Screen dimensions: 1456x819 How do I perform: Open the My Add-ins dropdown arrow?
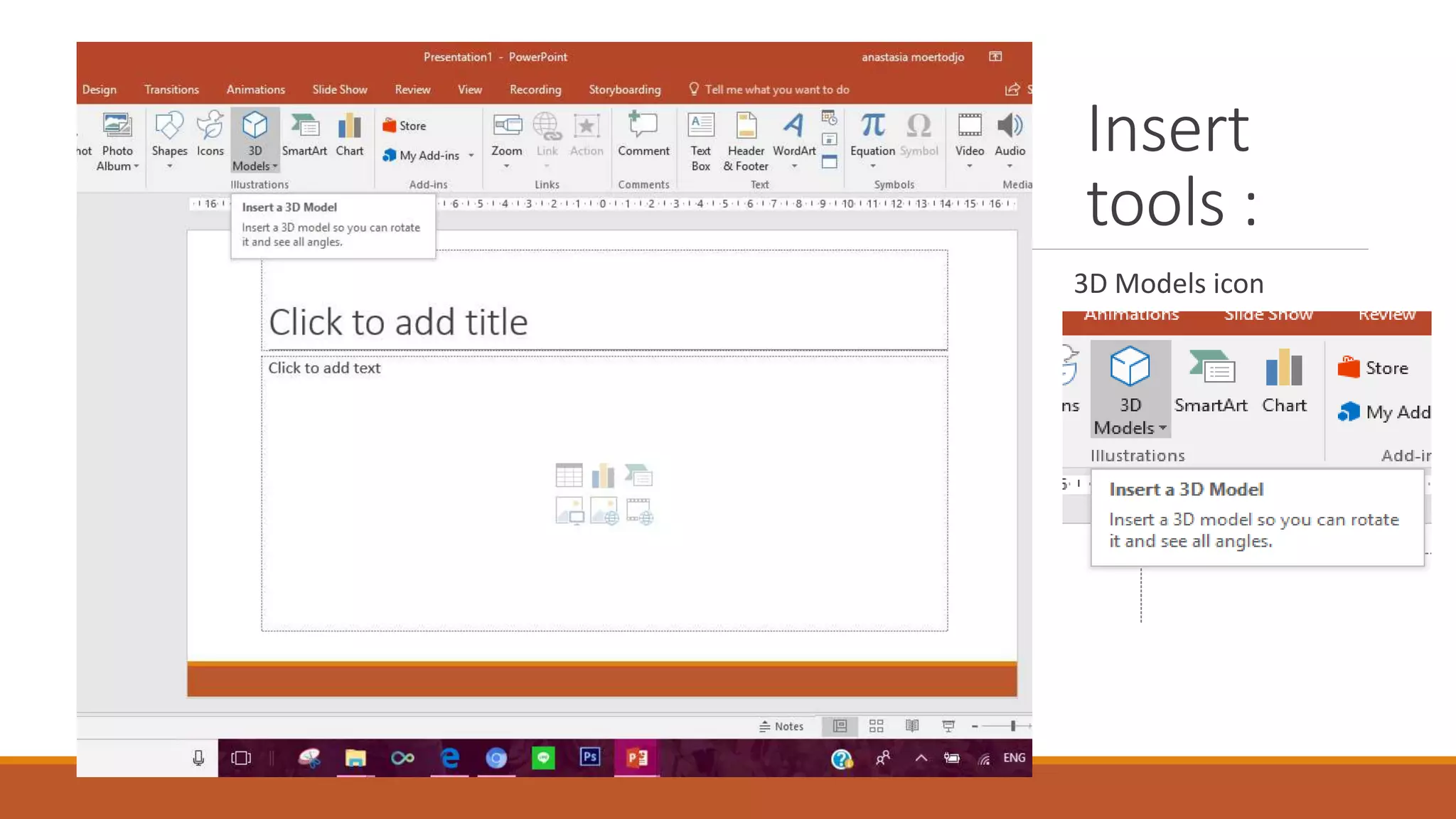471,156
